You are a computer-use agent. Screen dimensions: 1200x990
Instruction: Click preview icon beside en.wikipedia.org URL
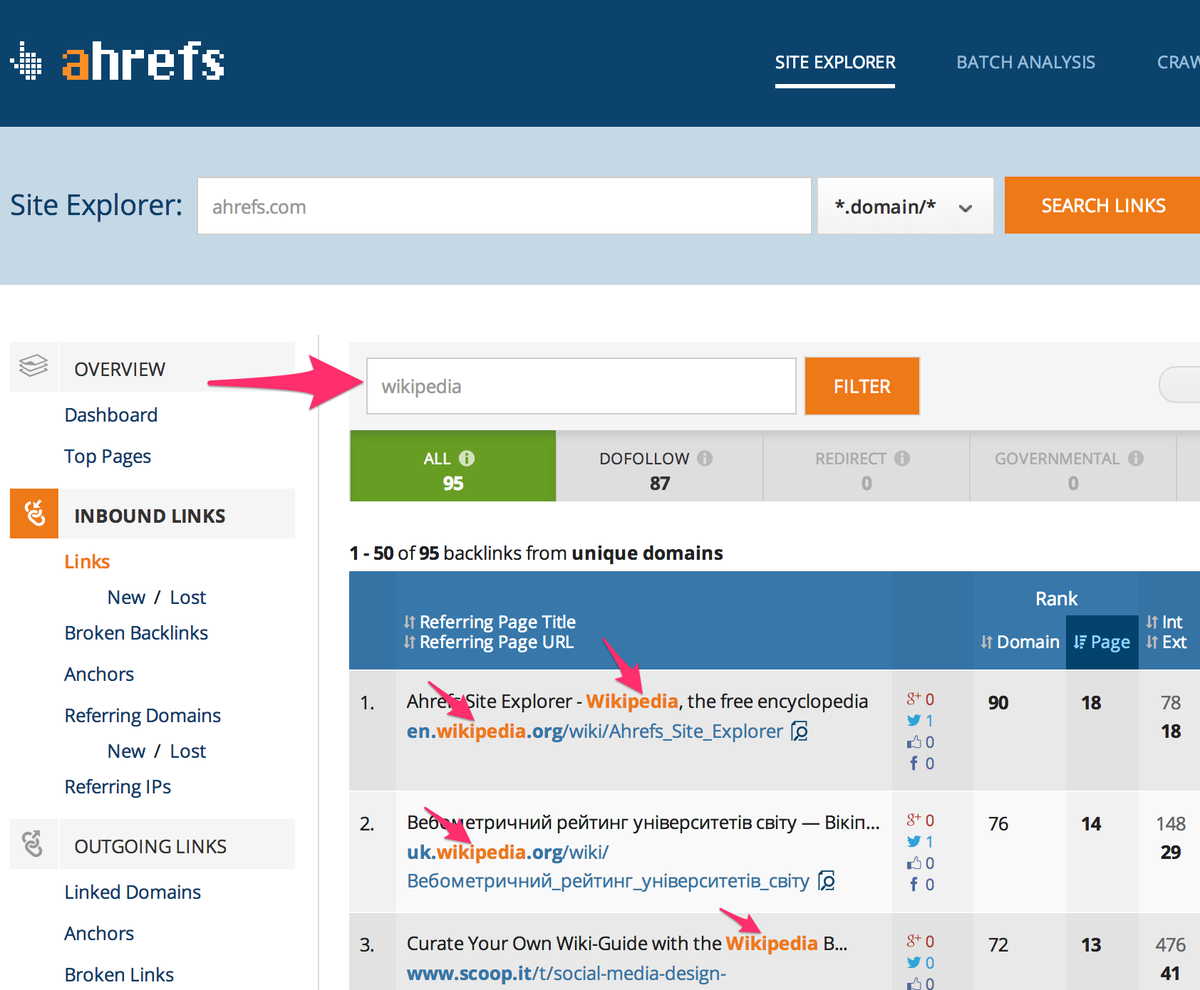coord(799,731)
